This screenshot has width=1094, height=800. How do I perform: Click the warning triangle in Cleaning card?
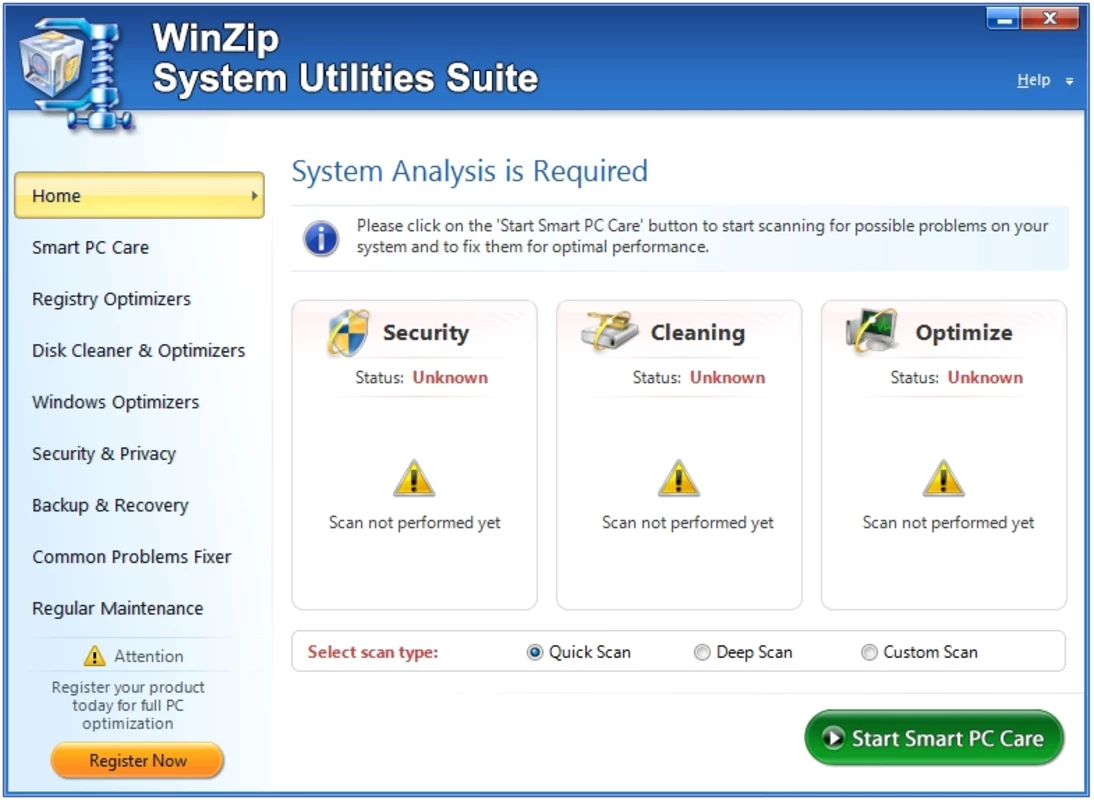[678, 478]
